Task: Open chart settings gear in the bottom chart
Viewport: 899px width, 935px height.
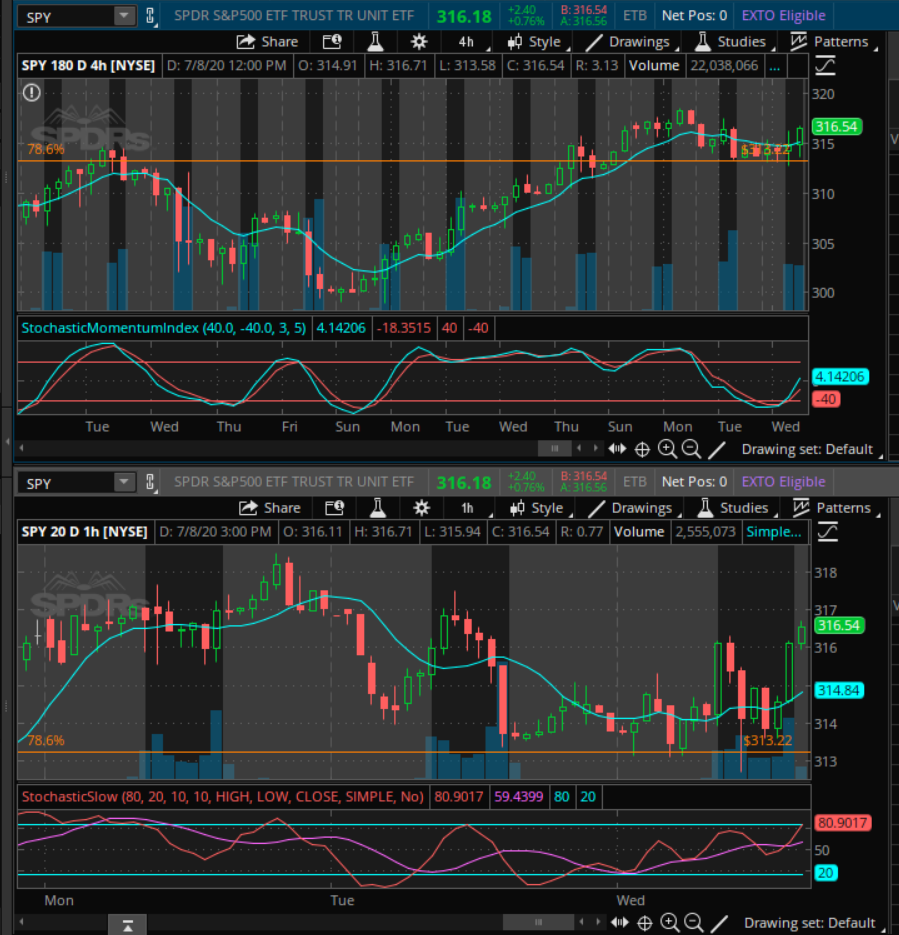Action: coord(421,508)
